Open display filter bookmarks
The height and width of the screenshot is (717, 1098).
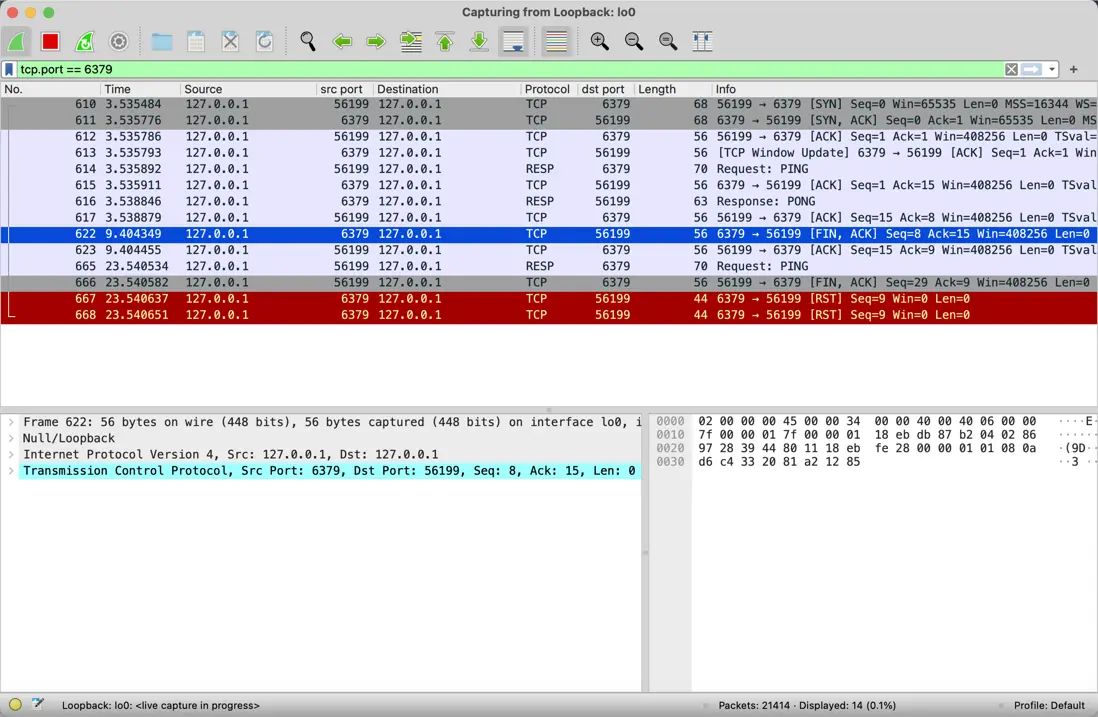click(11, 69)
